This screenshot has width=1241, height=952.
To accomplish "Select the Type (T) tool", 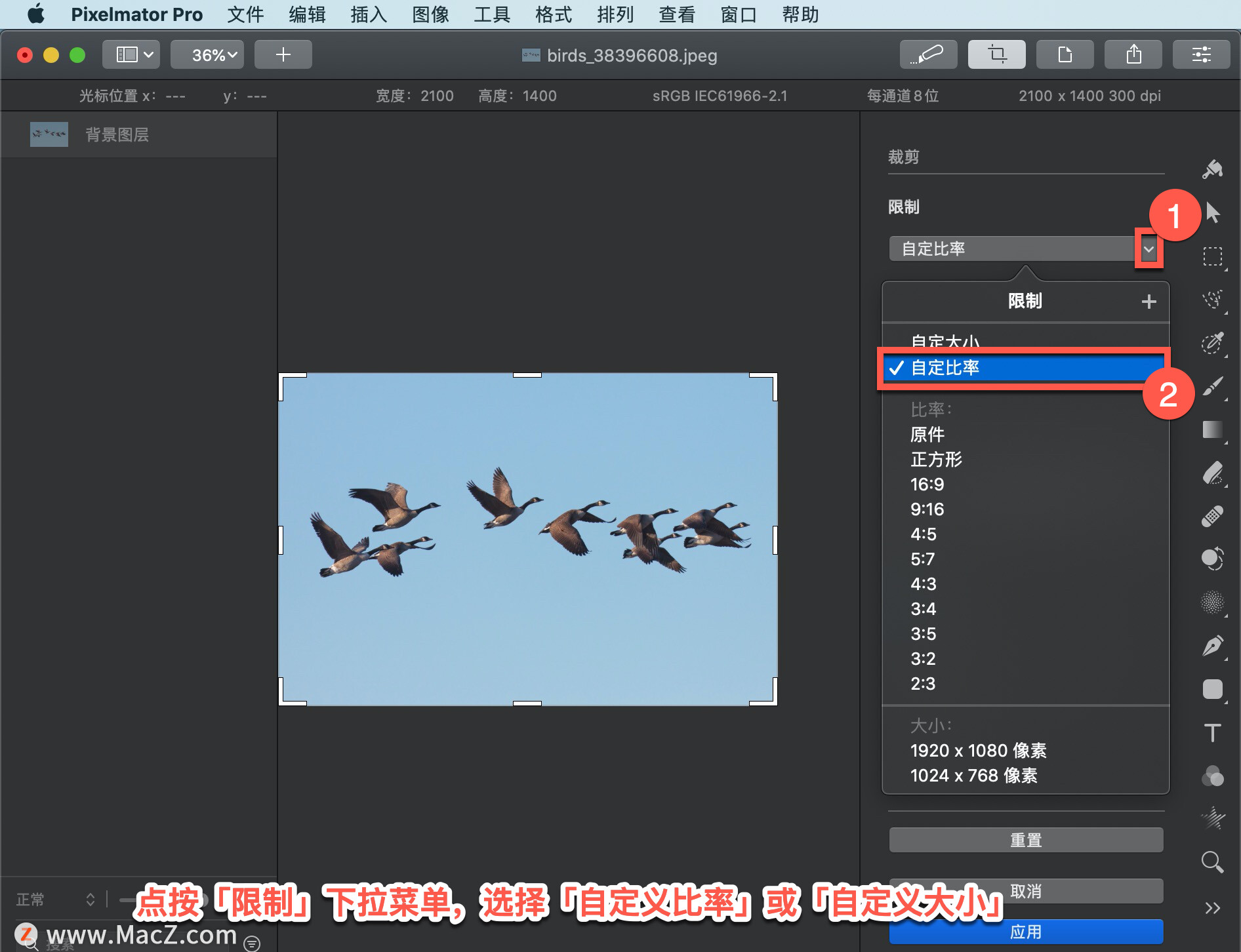I will [1213, 732].
